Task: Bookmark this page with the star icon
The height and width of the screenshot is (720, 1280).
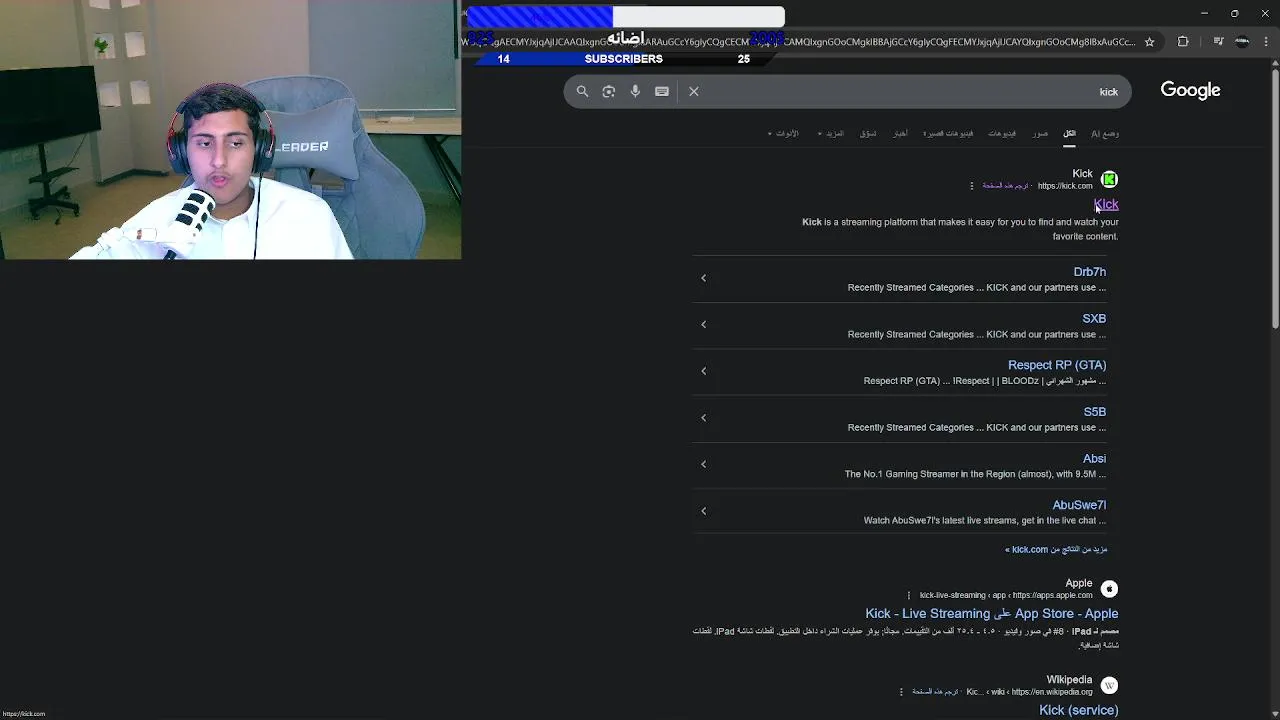Action: click(1150, 42)
